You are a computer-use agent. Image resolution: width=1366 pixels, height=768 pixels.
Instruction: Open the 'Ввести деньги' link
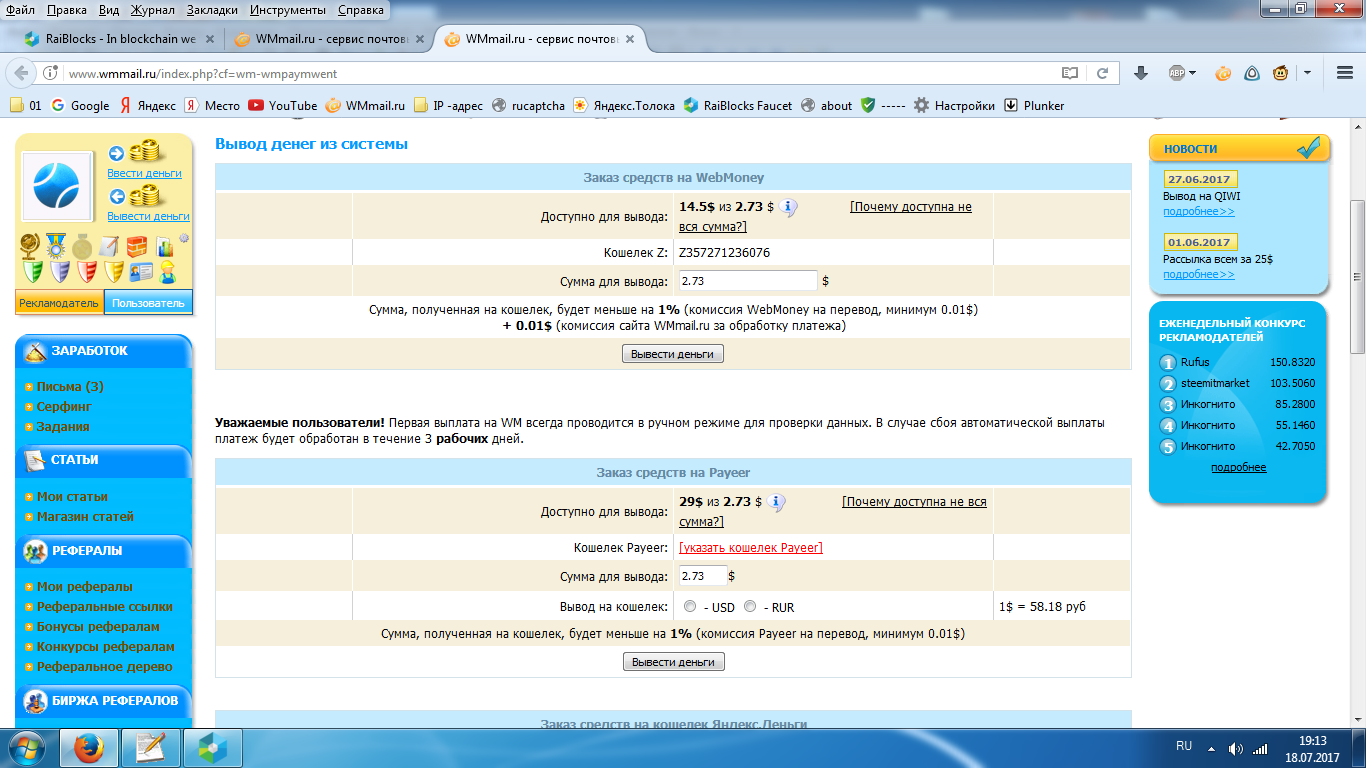145,173
